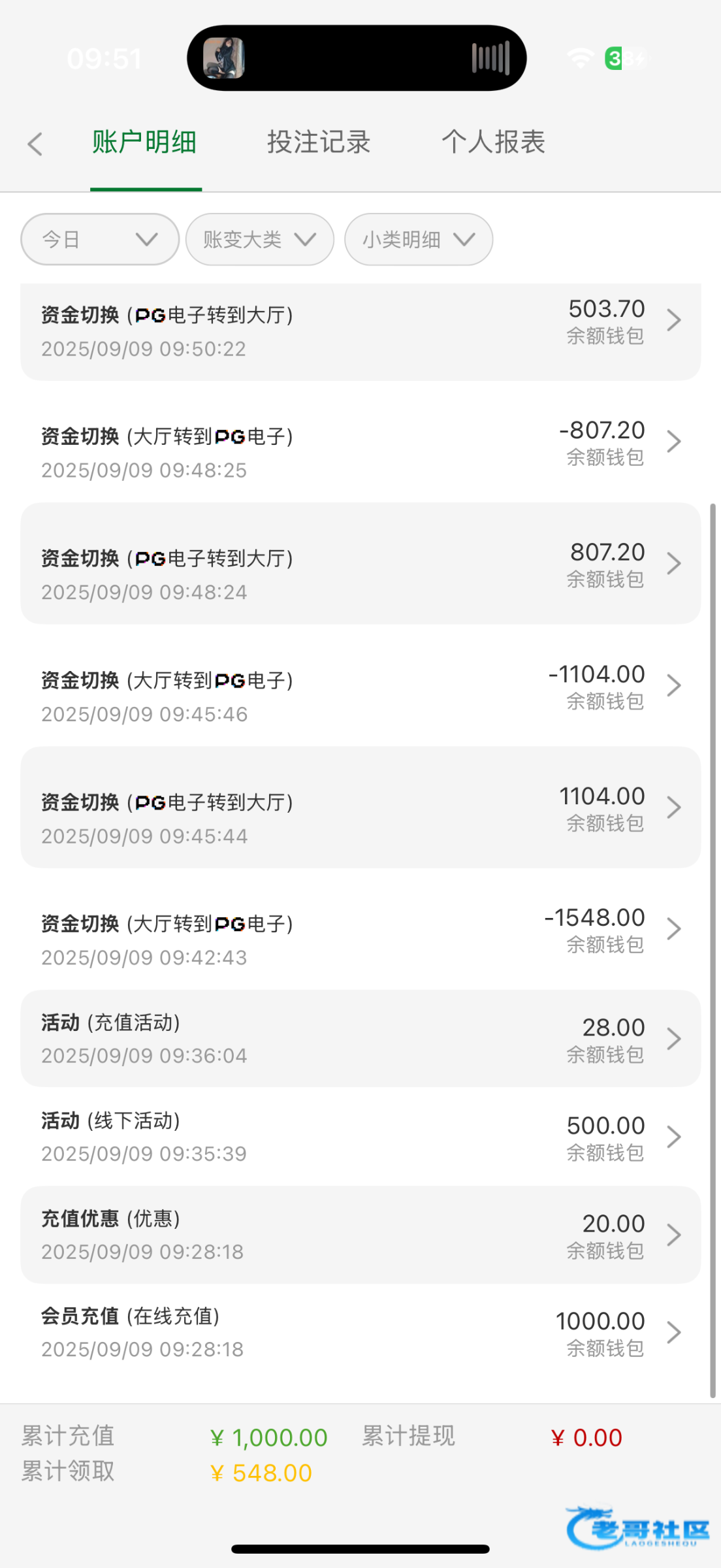The image size is (721, 1568).
Task: Tap the 老哥社区 watermark logo
Action: [x=638, y=1528]
